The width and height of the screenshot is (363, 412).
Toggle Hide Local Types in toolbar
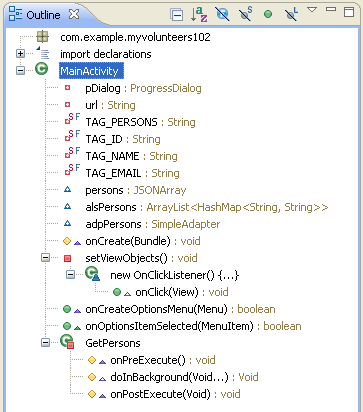point(291,14)
